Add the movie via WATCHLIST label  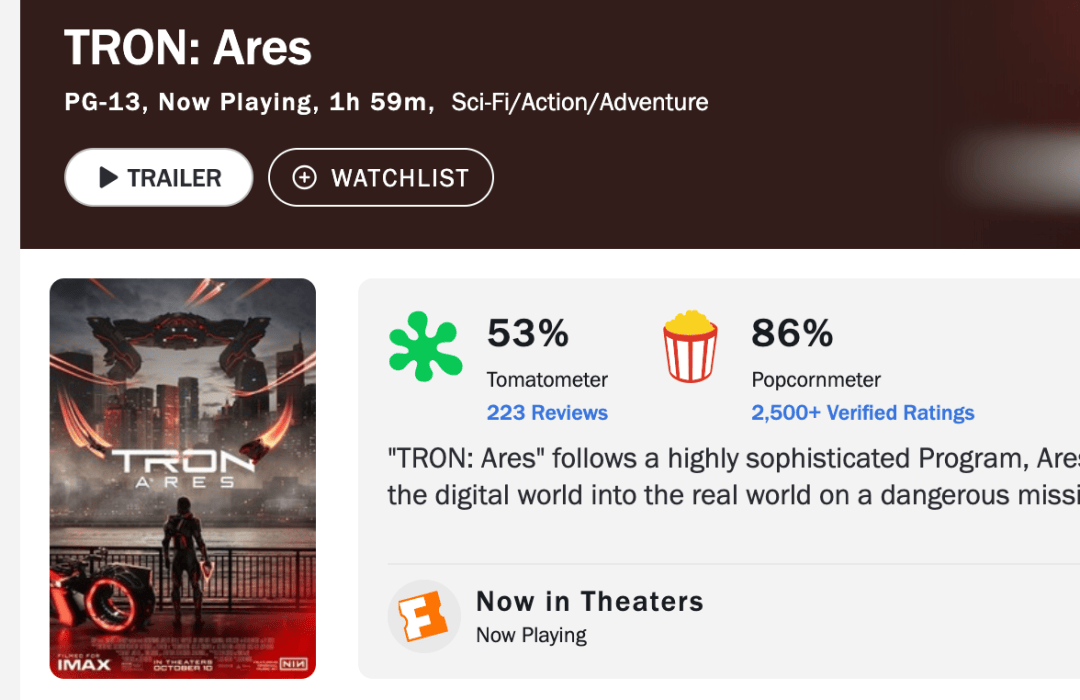click(399, 178)
